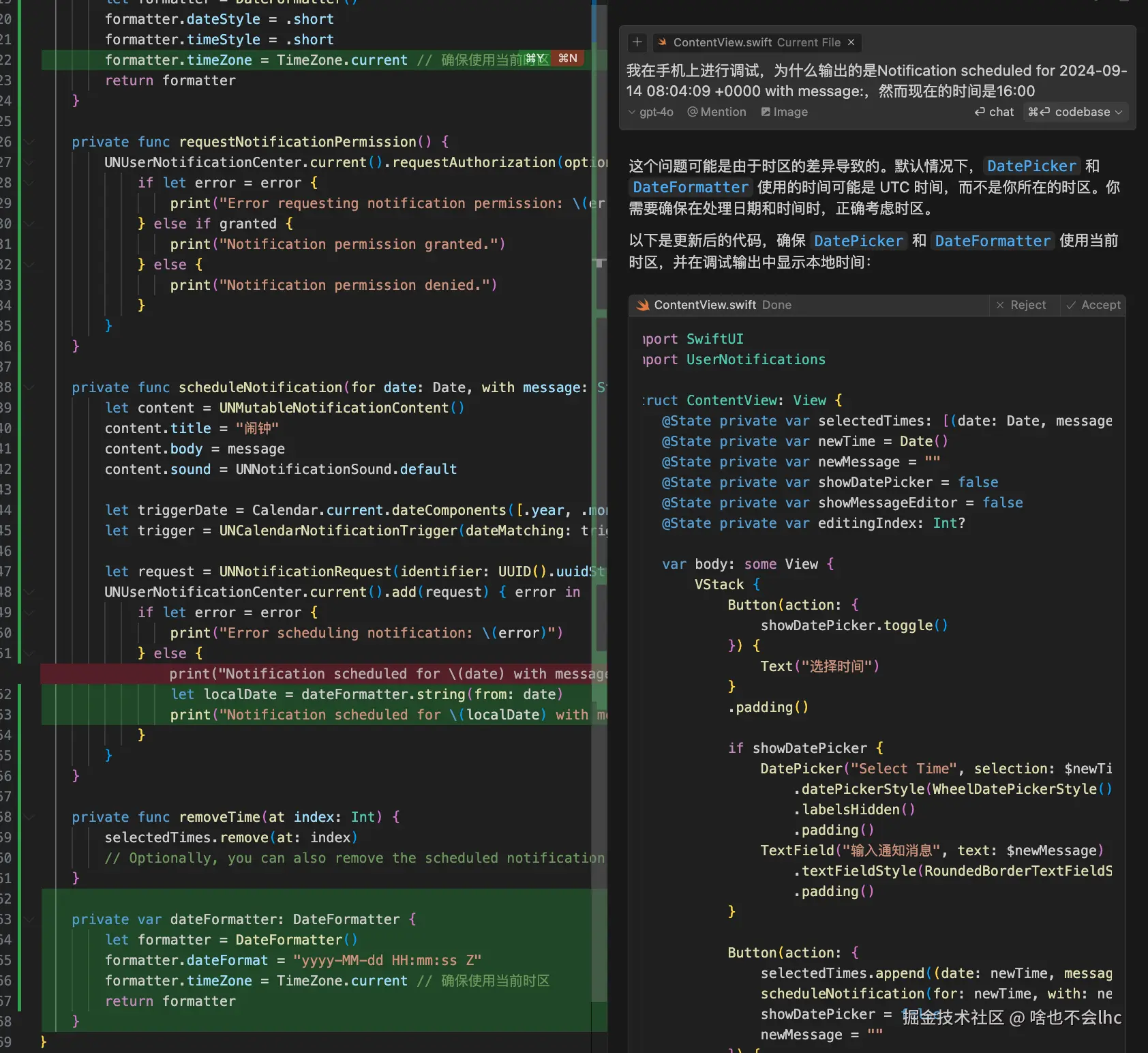Accept the suggested ContentView.swift changes
1148x1053 pixels.
tap(1093, 305)
